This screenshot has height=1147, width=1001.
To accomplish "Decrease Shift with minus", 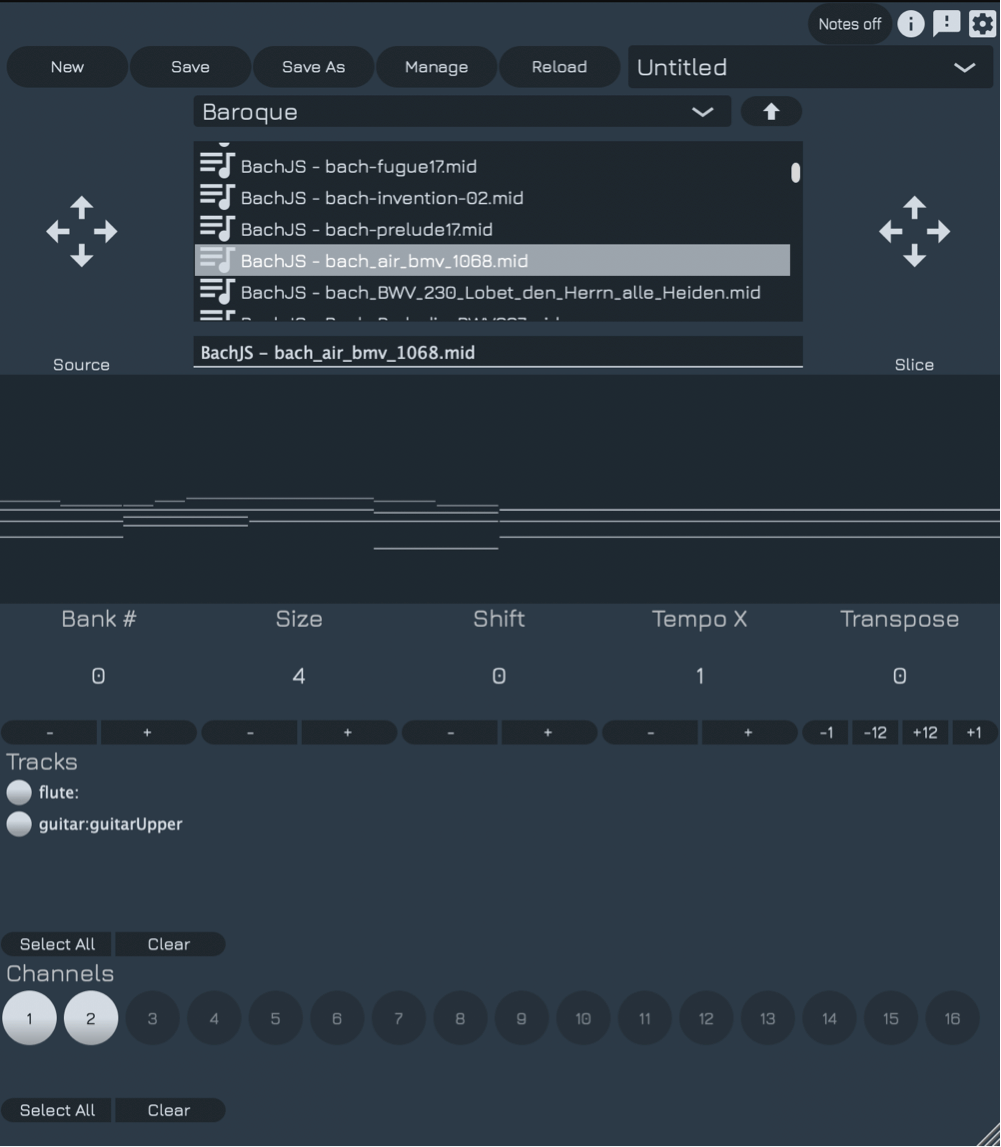I will click(451, 732).
